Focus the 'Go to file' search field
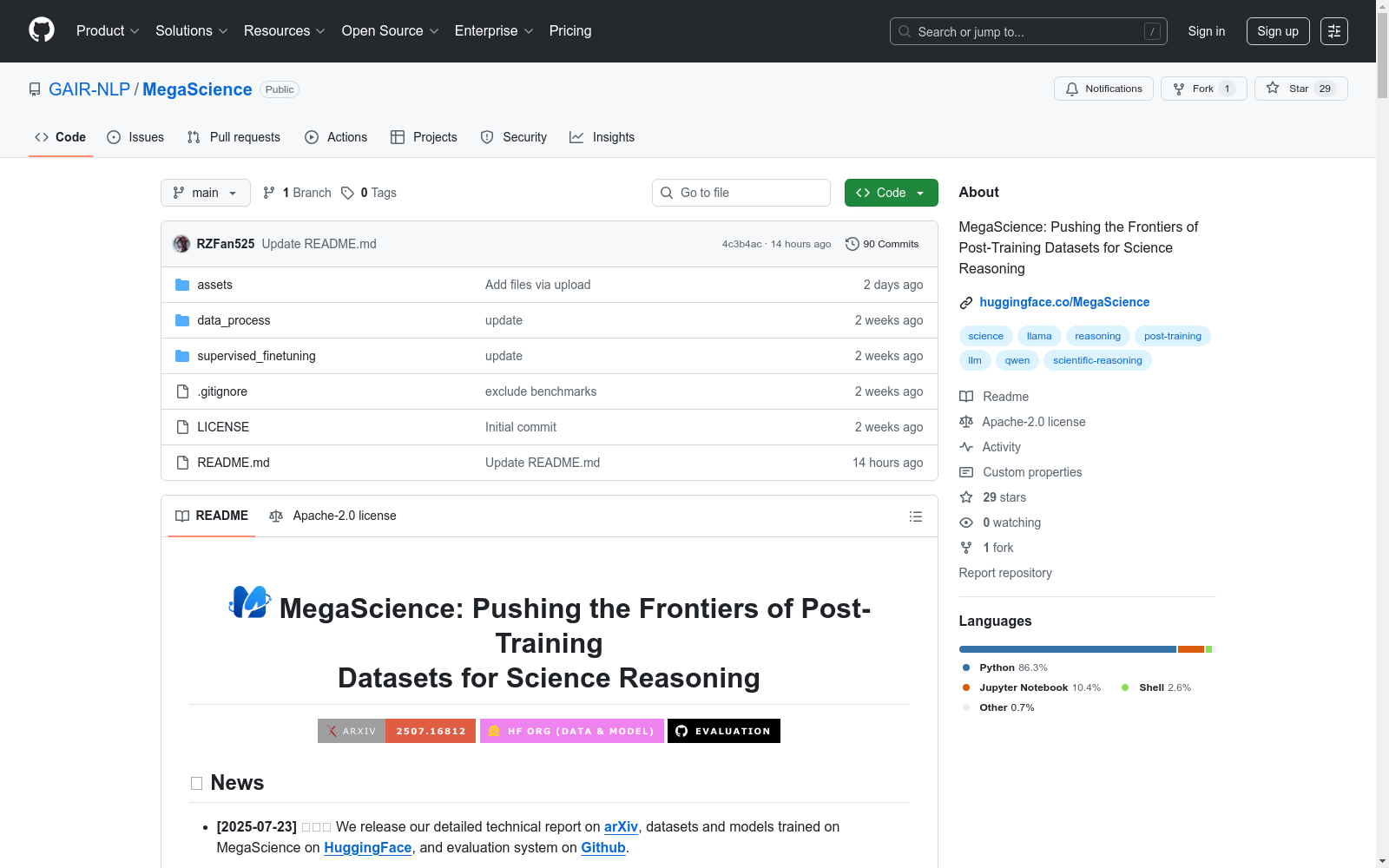The height and width of the screenshot is (868, 1389). pos(741,193)
